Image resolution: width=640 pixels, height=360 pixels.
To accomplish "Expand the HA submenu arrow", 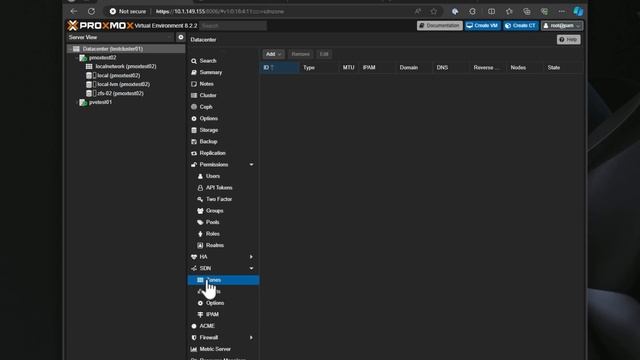I will (x=251, y=257).
